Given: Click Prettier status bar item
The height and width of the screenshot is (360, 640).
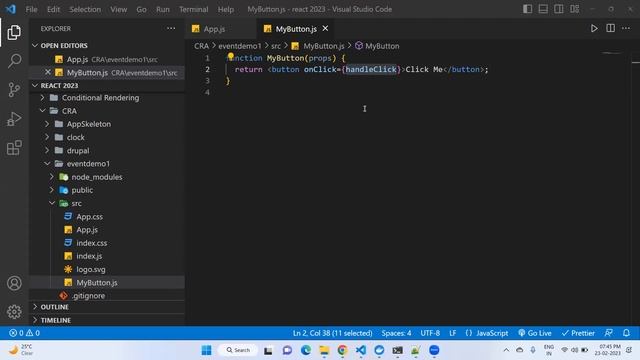Looking at the screenshot, I should [578, 333].
